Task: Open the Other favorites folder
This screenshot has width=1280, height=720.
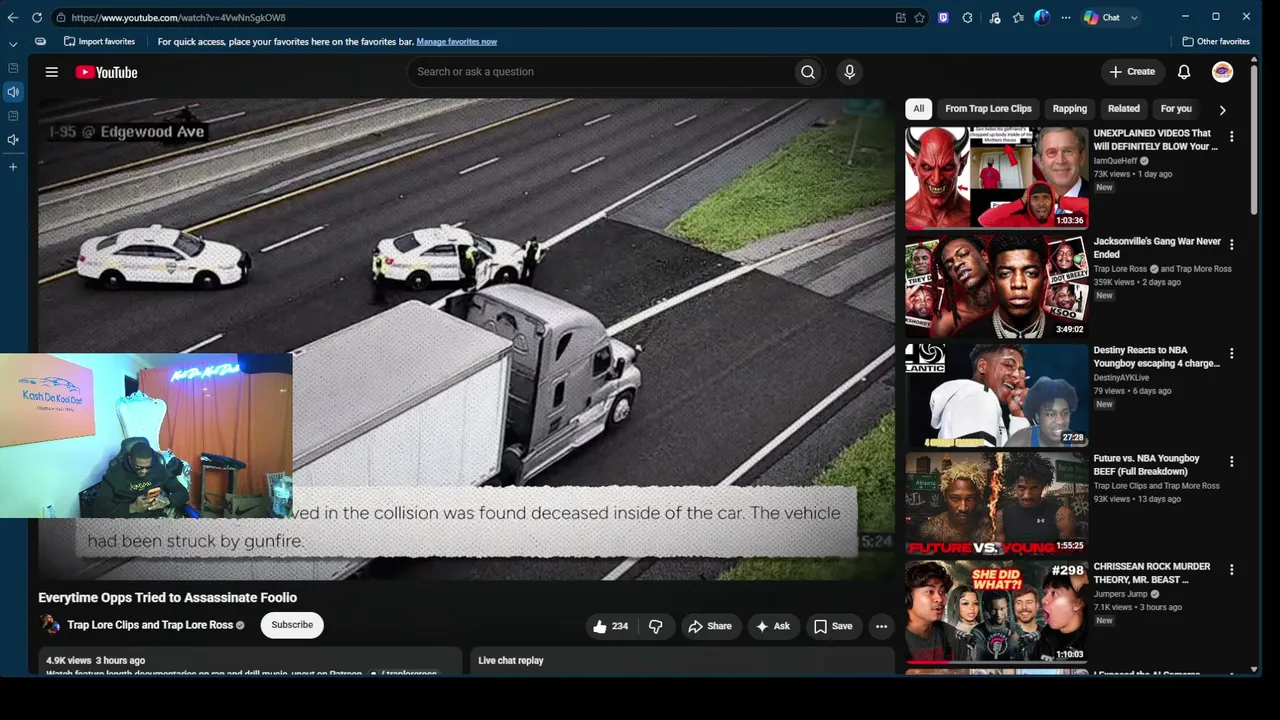Action: 1216,41
